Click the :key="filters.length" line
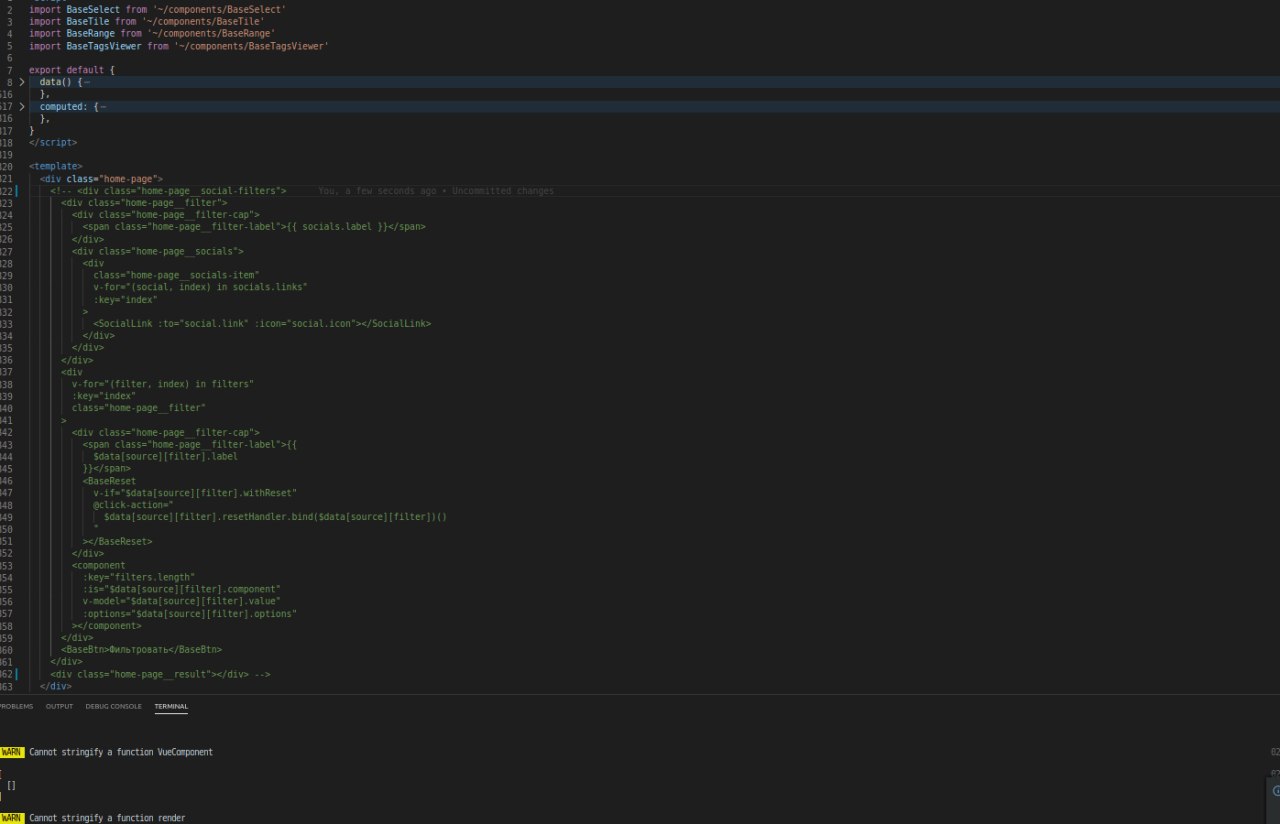Viewport: 1280px width, 824px height. coord(139,577)
